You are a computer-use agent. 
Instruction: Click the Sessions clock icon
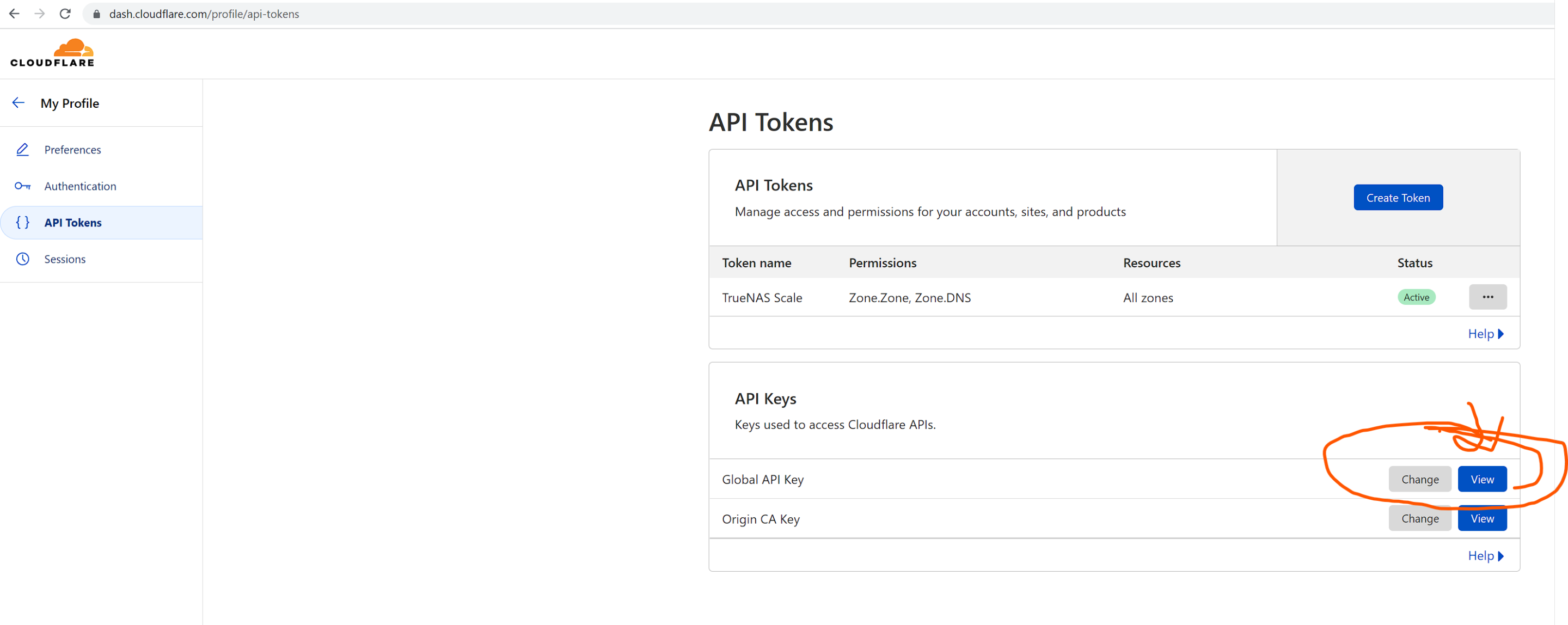click(x=22, y=259)
